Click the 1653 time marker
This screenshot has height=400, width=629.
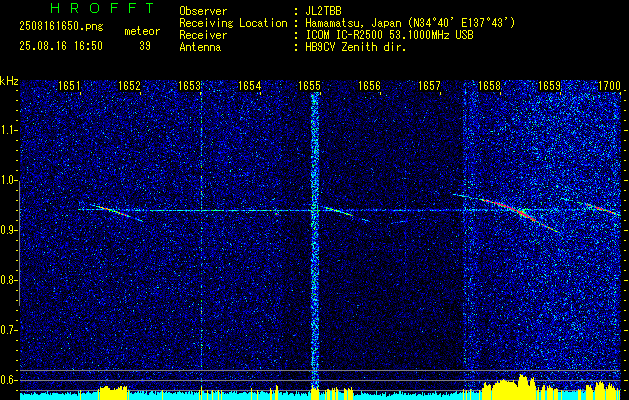pyautogui.click(x=189, y=85)
